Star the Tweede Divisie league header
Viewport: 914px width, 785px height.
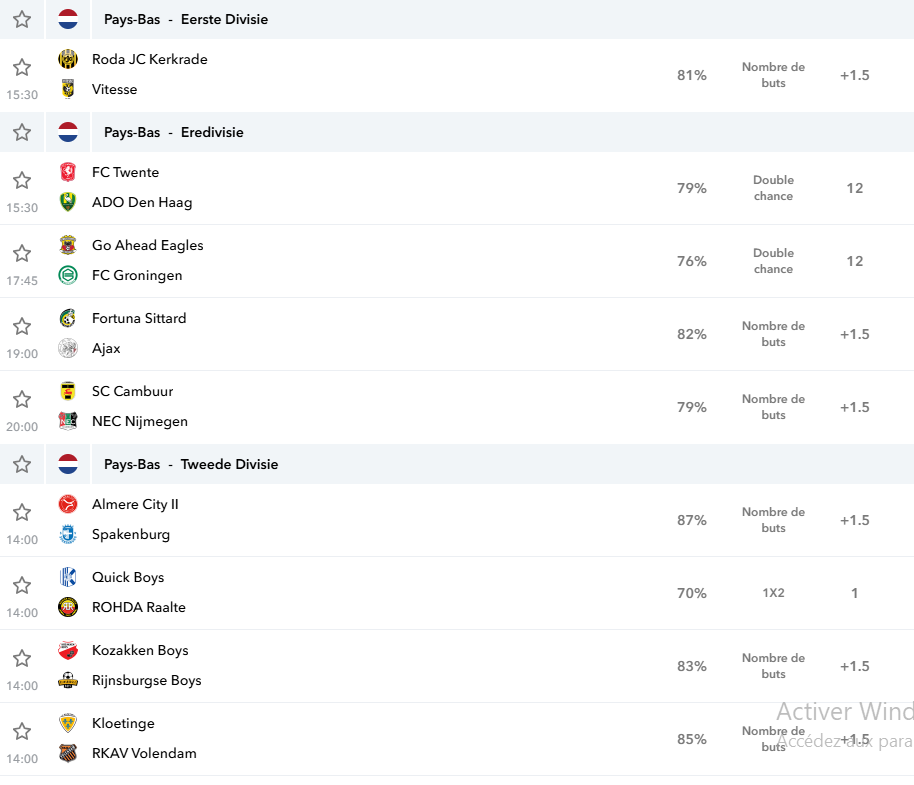[22, 464]
